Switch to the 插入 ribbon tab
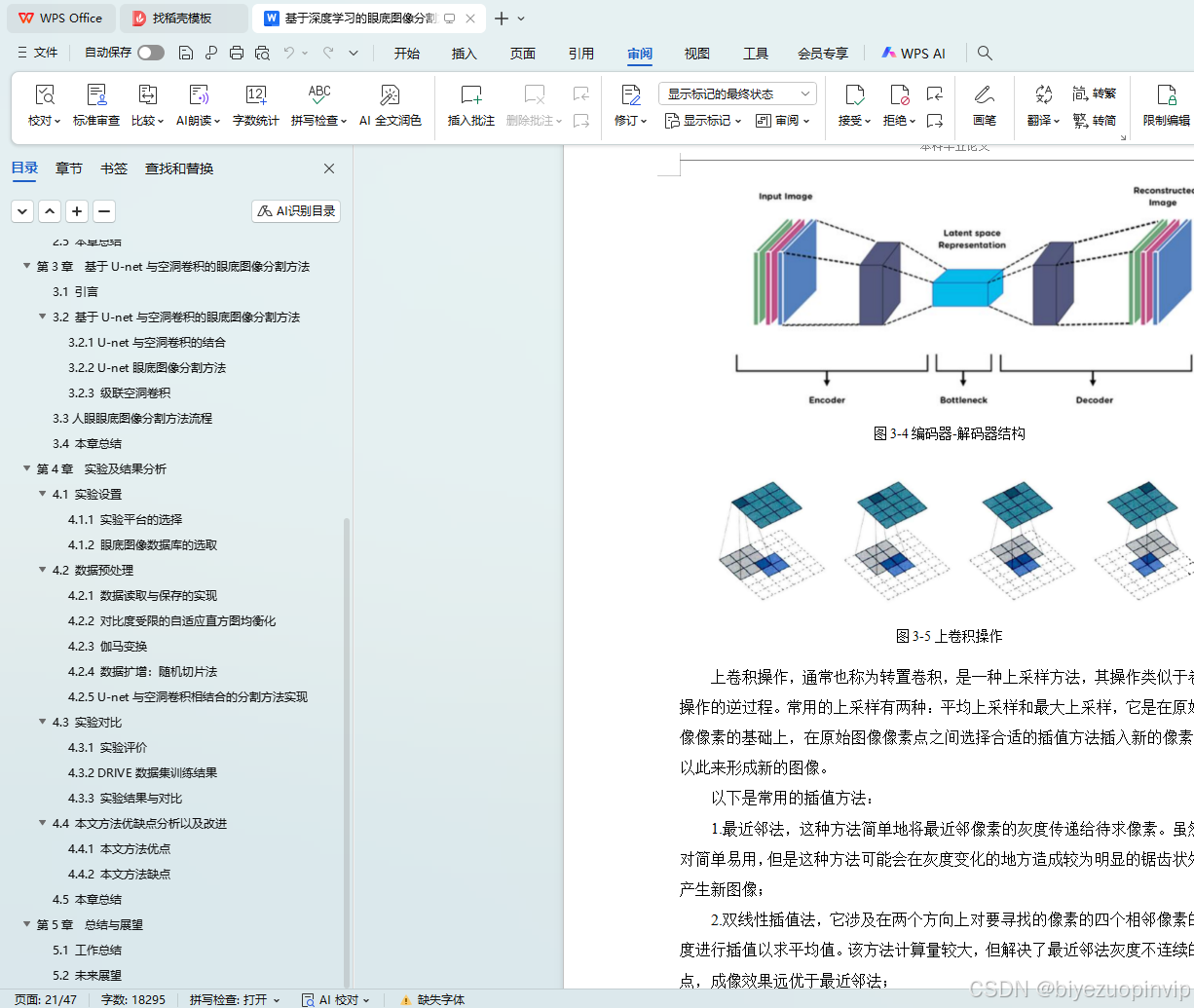This screenshot has height=1008, width=1194. (x=465, y=54)
